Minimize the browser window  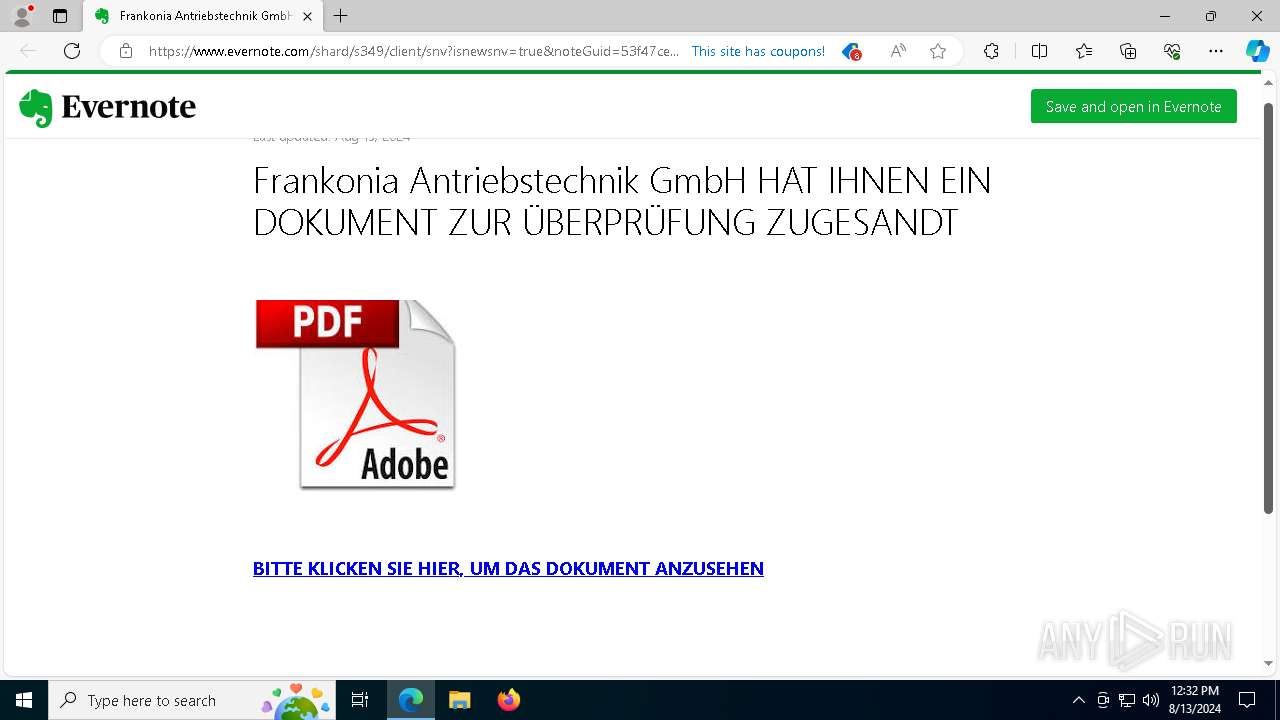point(1165,16)
